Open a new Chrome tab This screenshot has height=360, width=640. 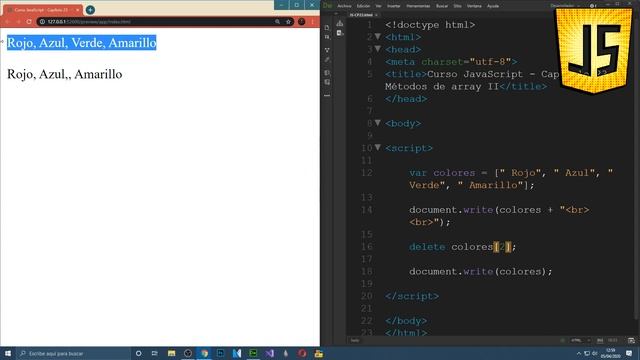[90, 9]
